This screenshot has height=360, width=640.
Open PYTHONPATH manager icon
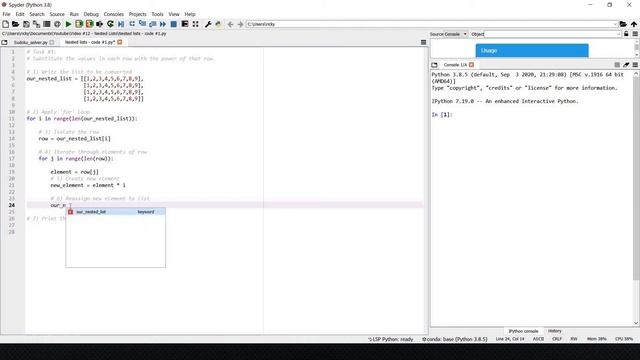(218, 24)
